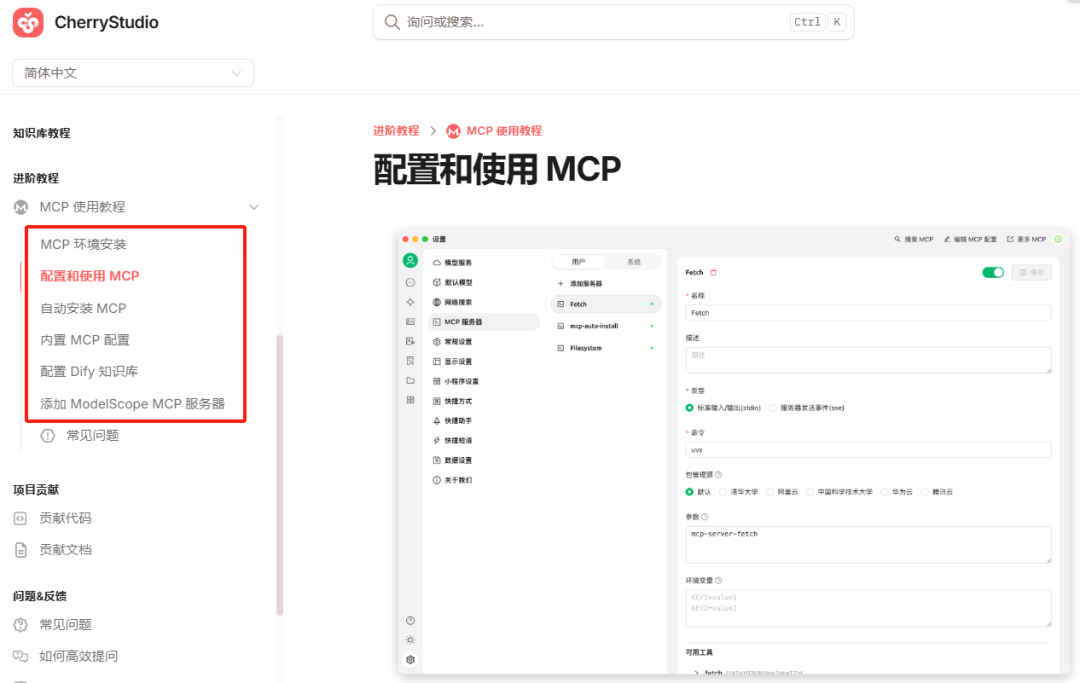Click the sidebar vertical scrollbar

point(280,475)
